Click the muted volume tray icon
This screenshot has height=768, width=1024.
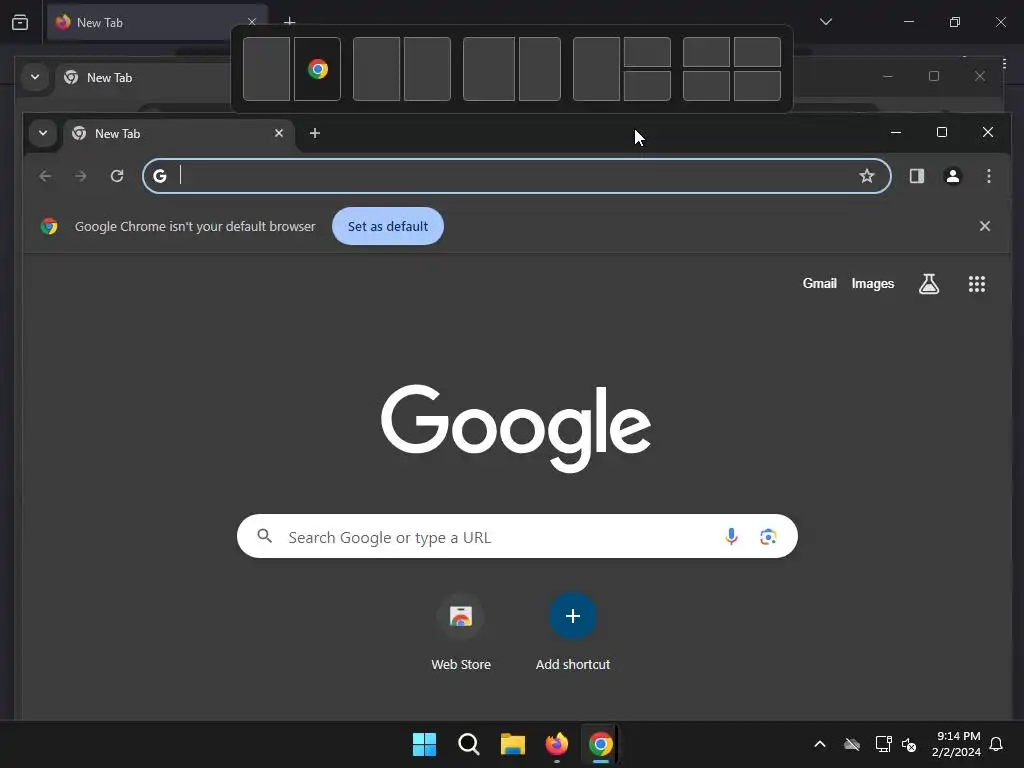click(908, 744)
